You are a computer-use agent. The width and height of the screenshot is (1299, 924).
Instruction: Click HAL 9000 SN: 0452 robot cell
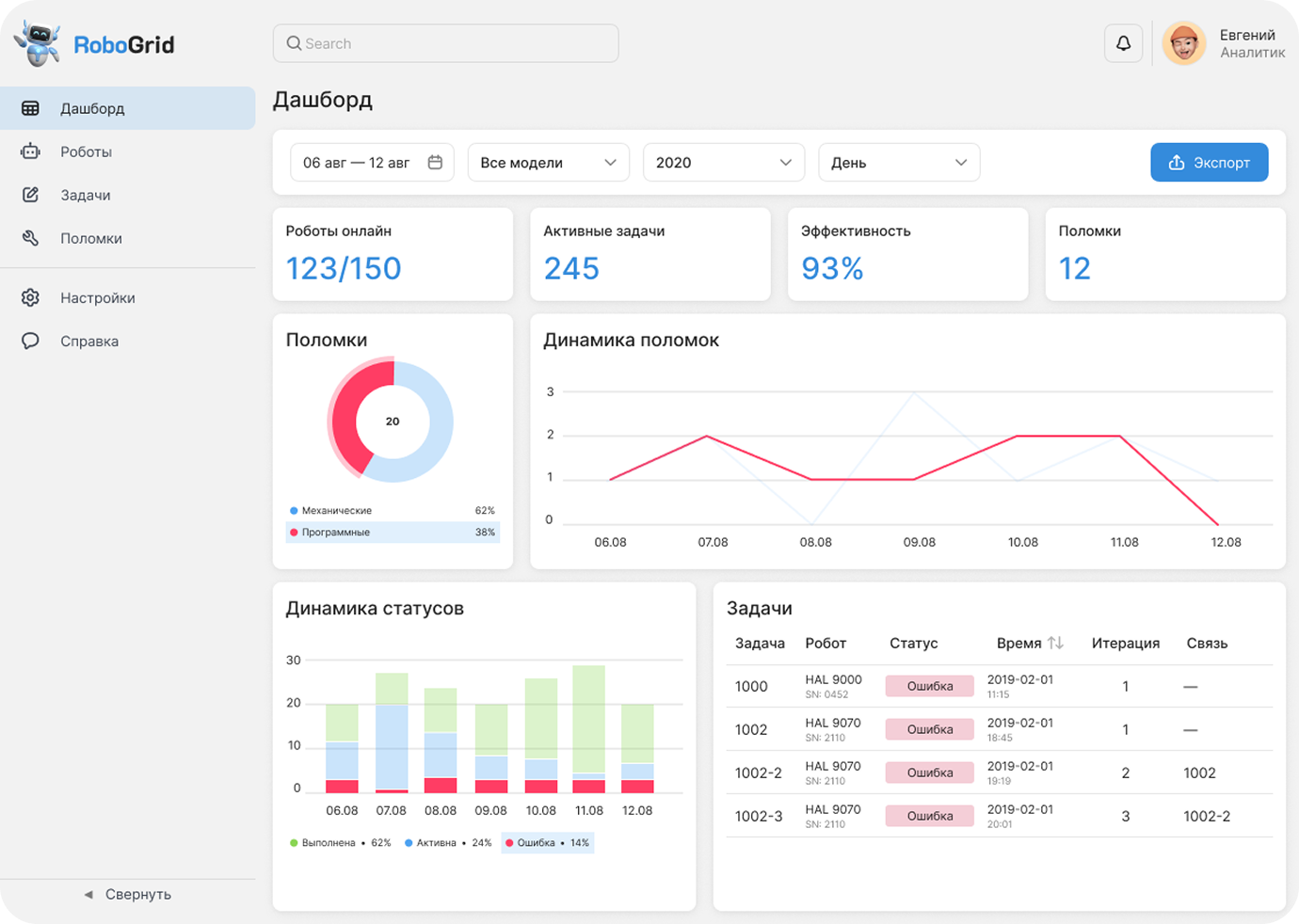833,686
